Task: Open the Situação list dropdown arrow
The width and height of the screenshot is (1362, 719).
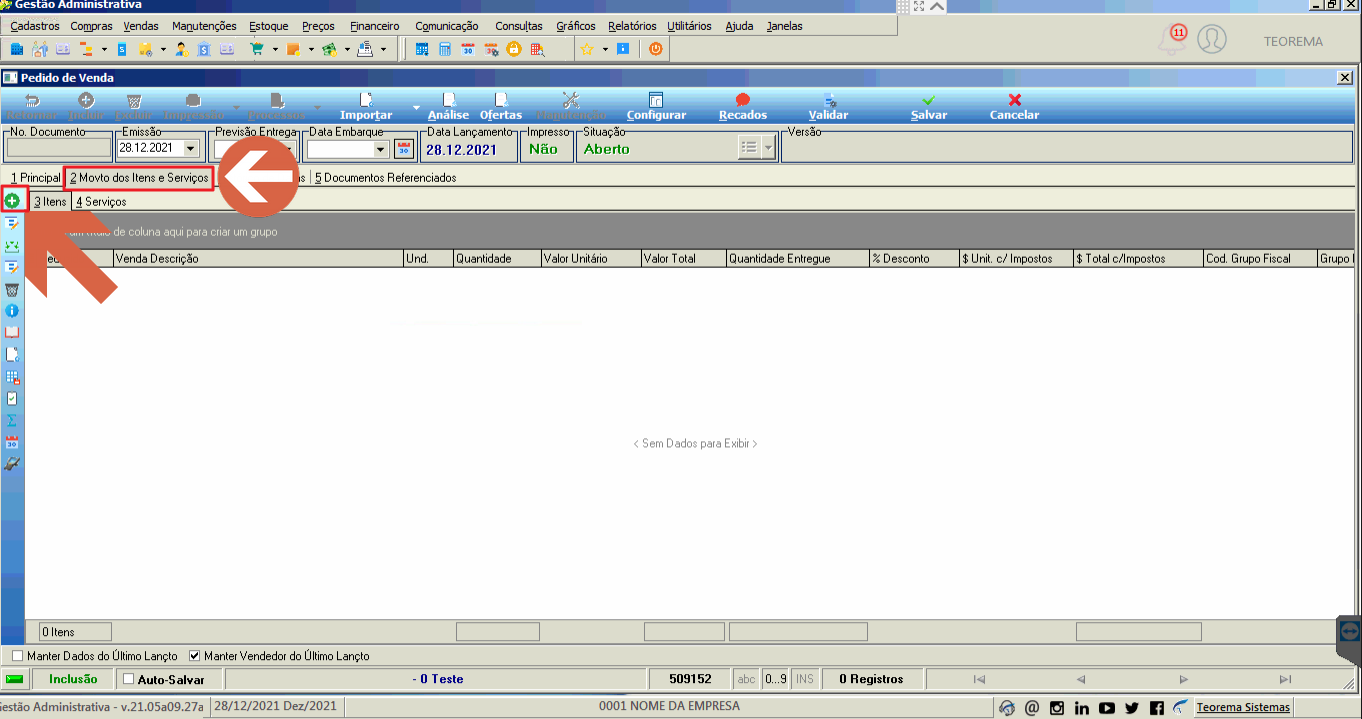Action: tap(768, 148)
